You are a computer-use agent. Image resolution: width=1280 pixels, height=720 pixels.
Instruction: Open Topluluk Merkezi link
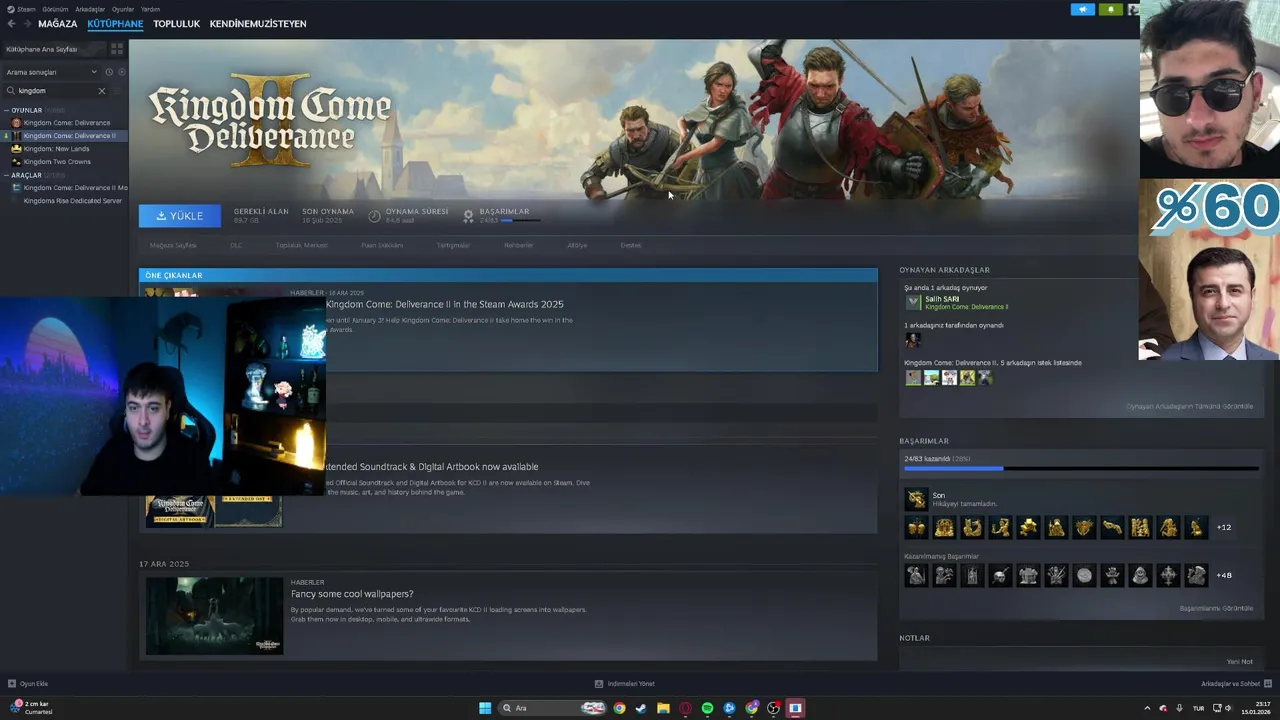(302, 245)
